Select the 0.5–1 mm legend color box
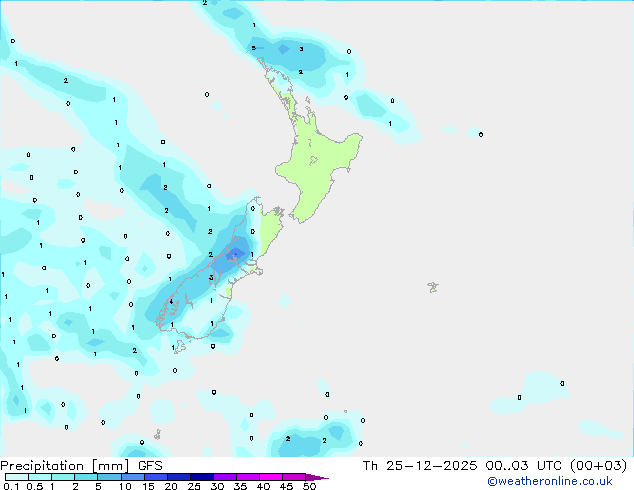This screenshot has width=634, height=490. 40,477
